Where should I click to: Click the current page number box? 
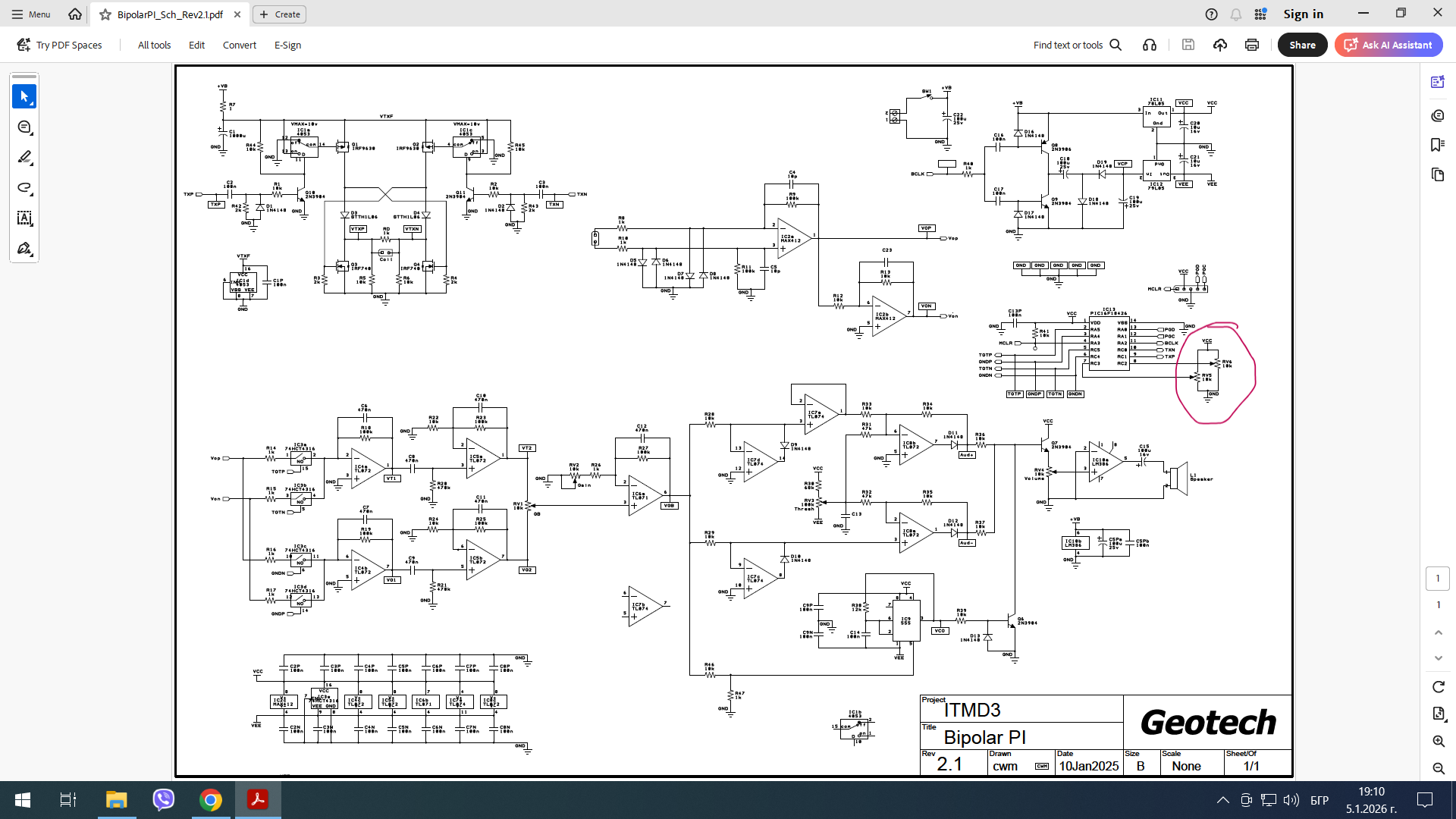(1438, 579)
